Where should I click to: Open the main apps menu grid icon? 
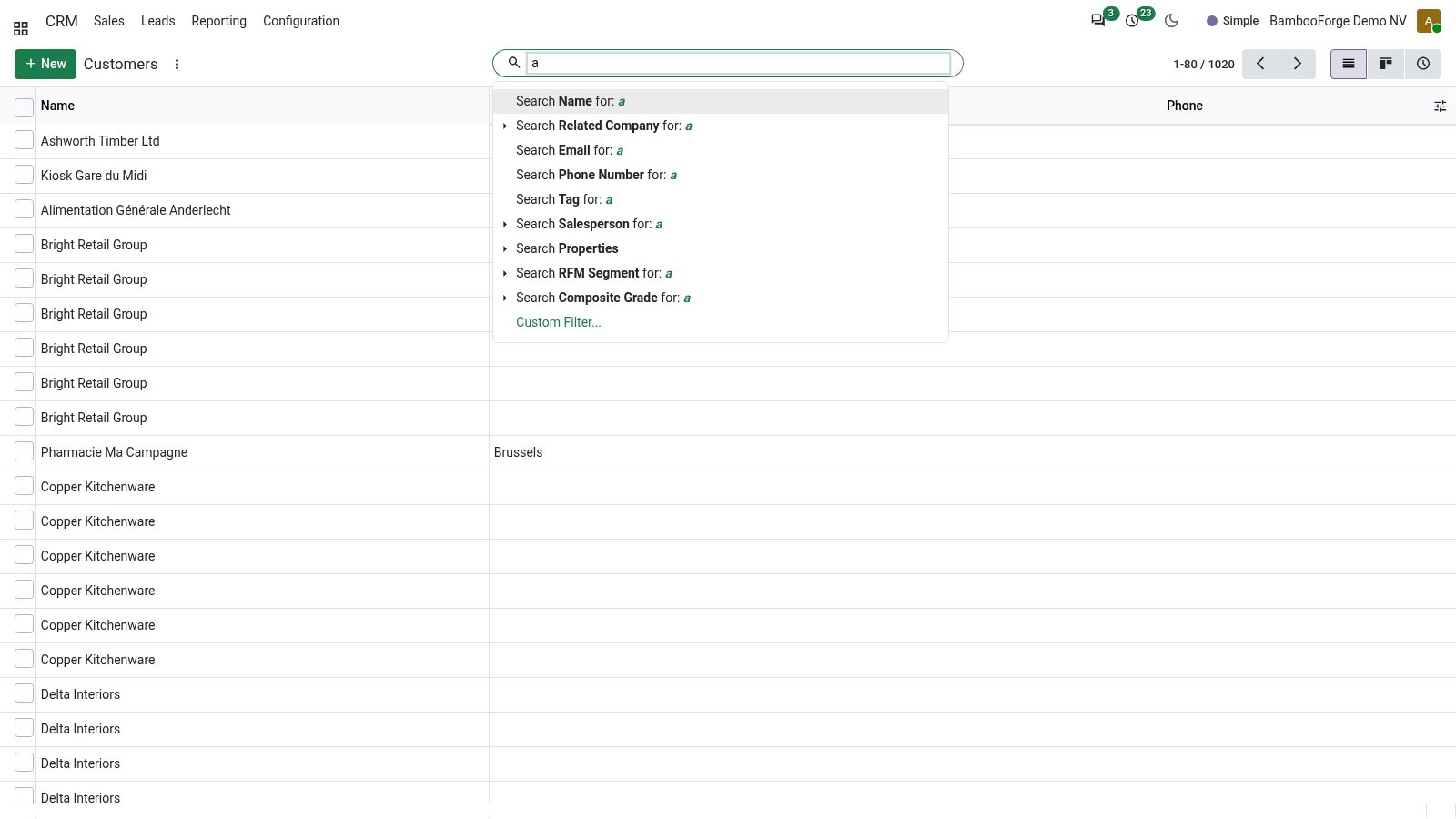pos(21,28)
